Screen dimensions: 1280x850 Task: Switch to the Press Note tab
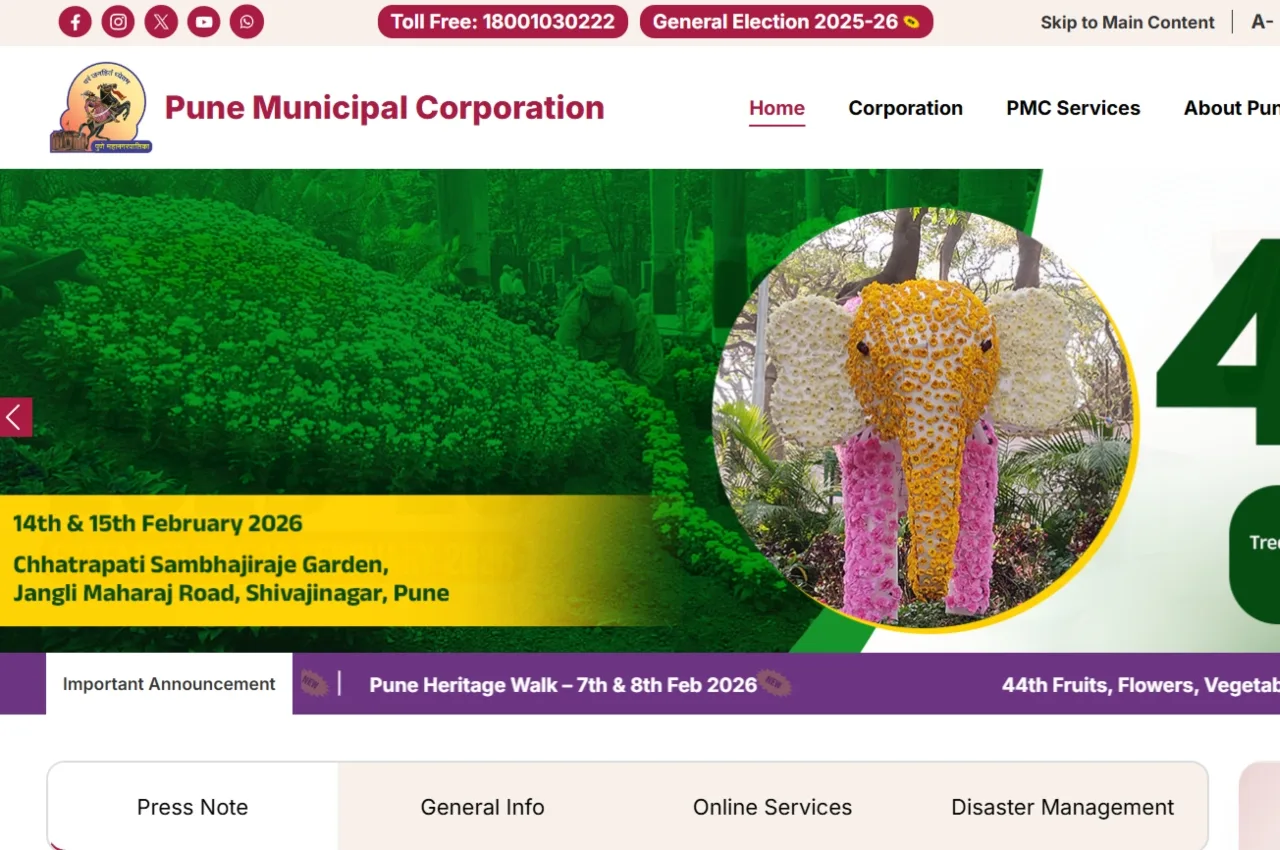(x=193, y=807)
